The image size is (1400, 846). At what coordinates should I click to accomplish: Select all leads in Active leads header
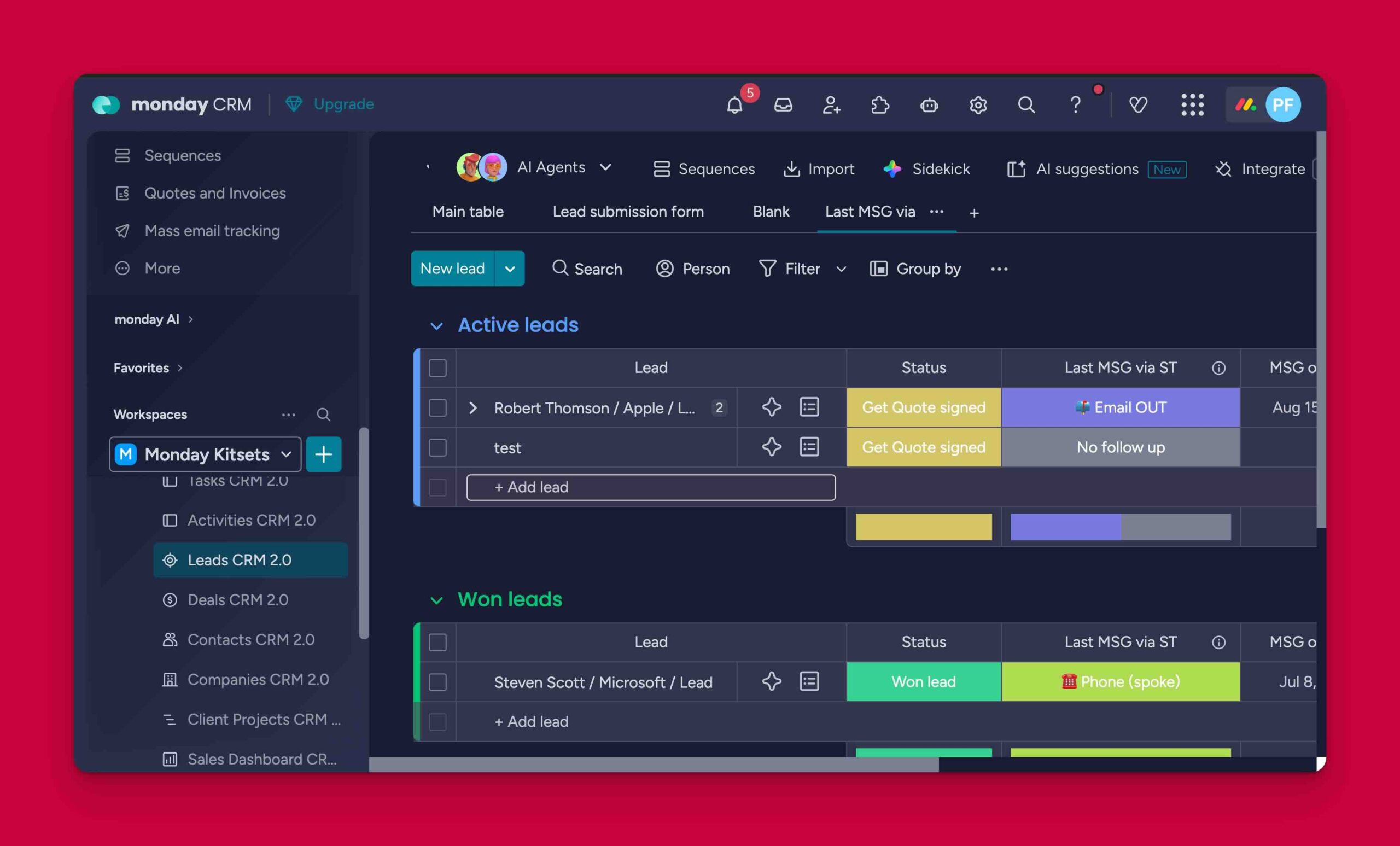coord(437,367)
